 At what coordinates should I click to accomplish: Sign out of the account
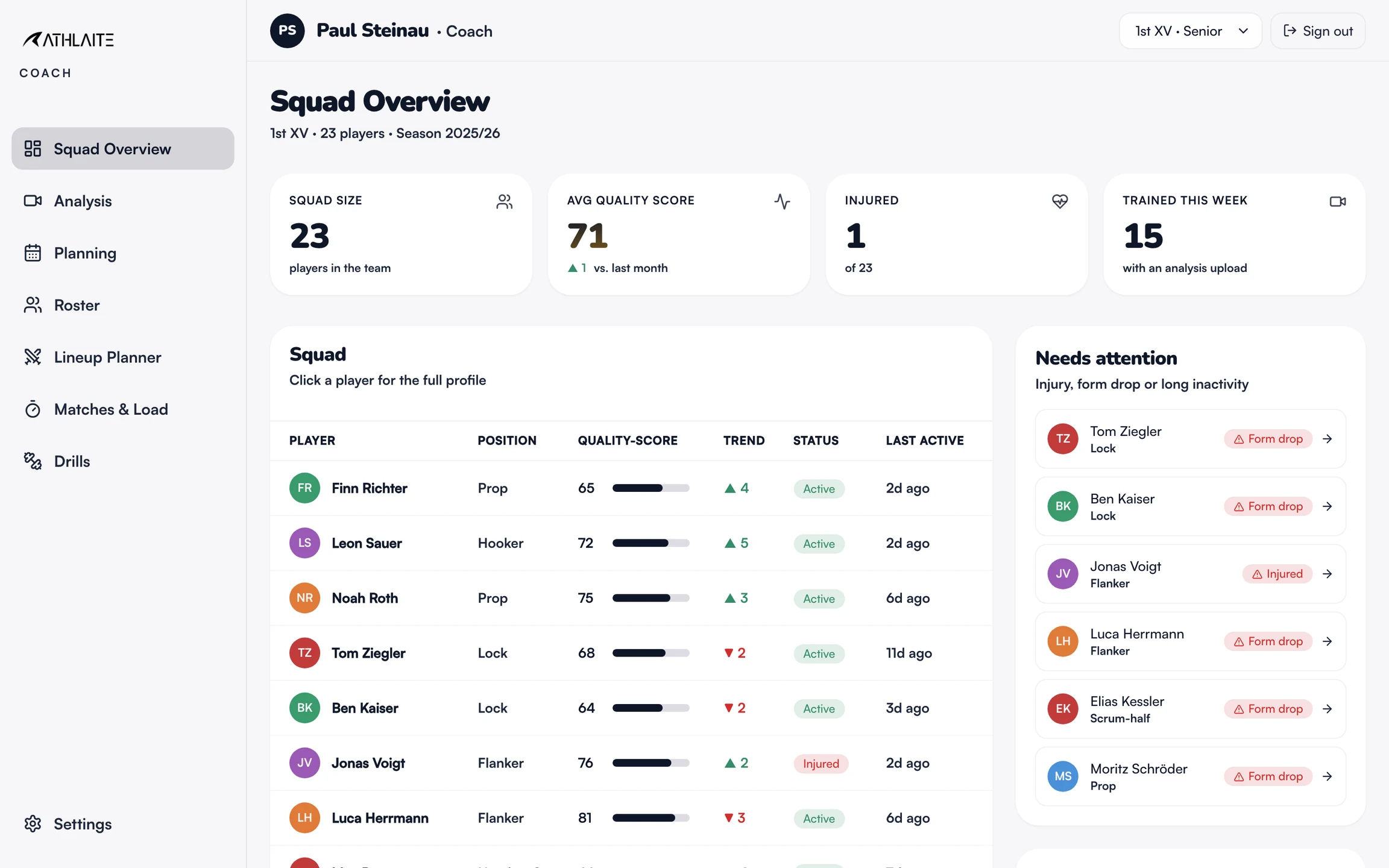[1318, 31]
